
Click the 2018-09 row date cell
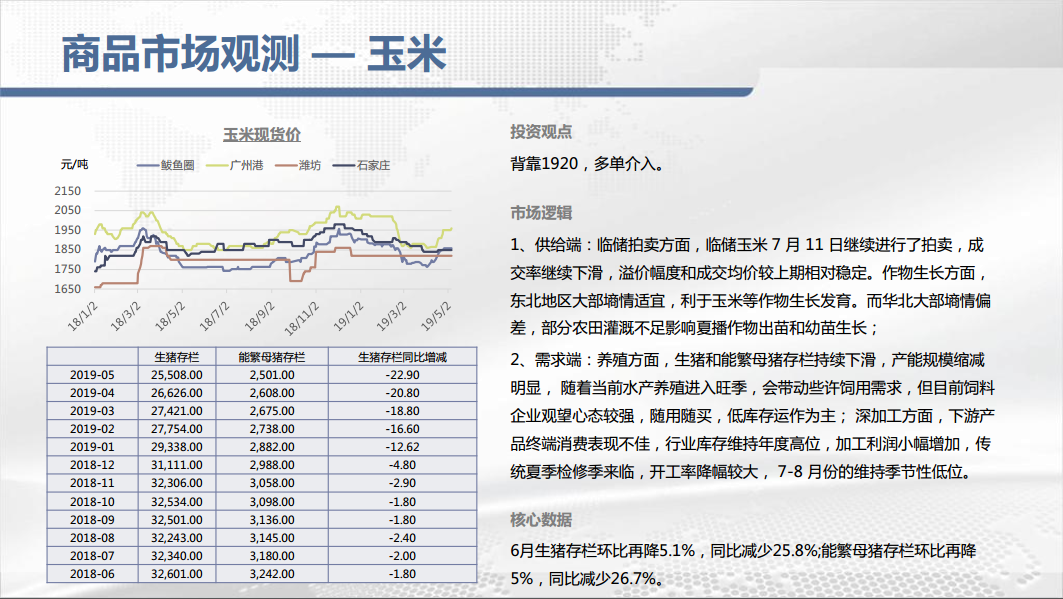[92, 520]
